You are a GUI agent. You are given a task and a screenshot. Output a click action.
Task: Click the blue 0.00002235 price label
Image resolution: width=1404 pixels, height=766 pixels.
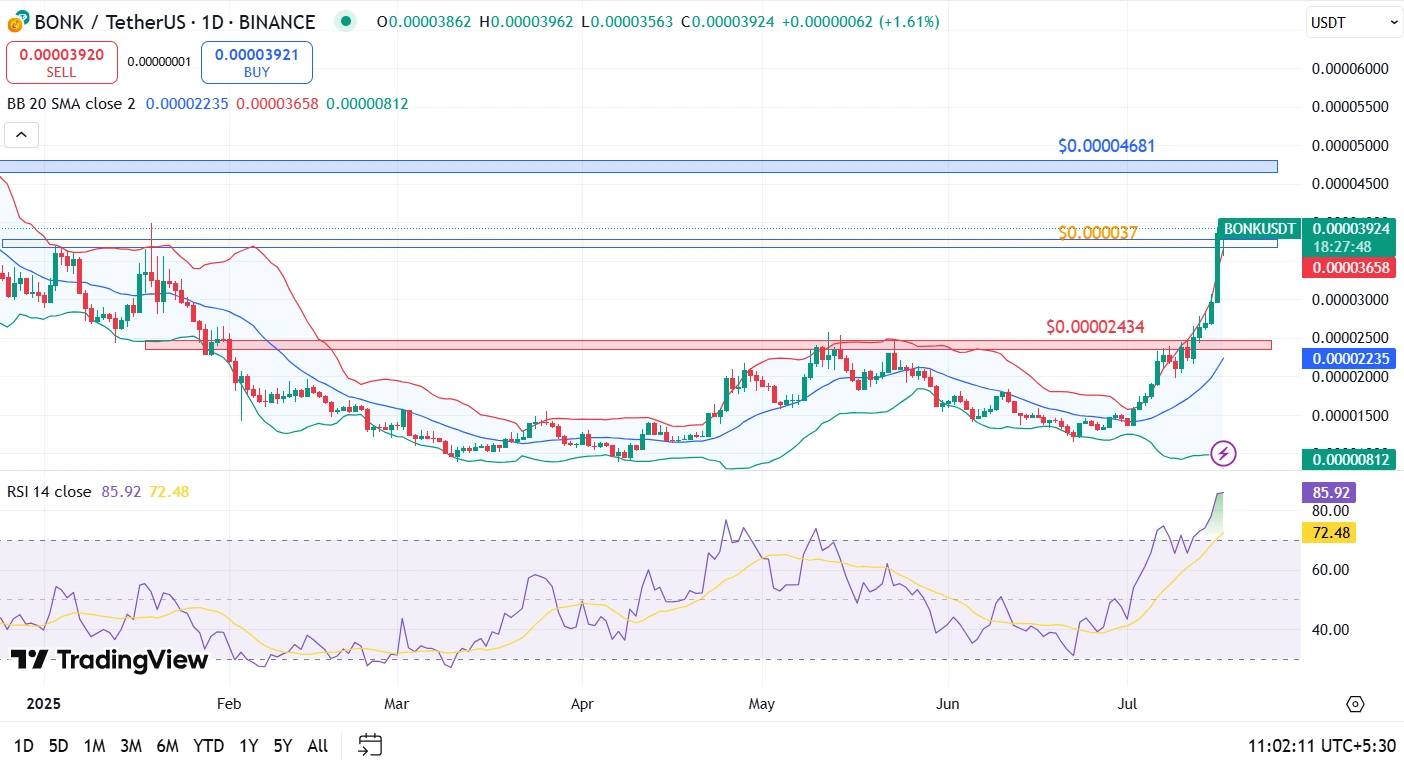pos(1350,359)
